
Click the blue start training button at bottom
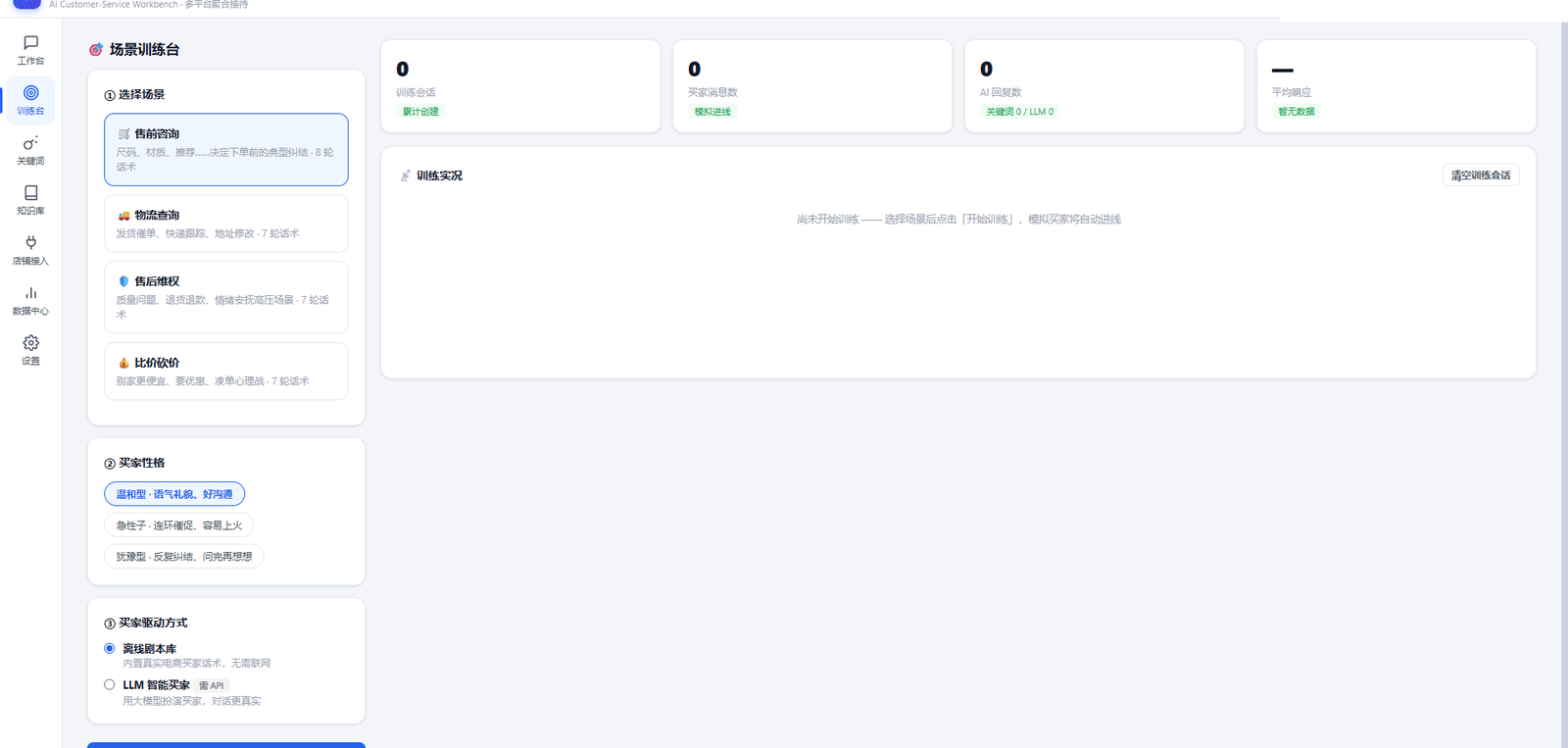[x=226, y=745]
